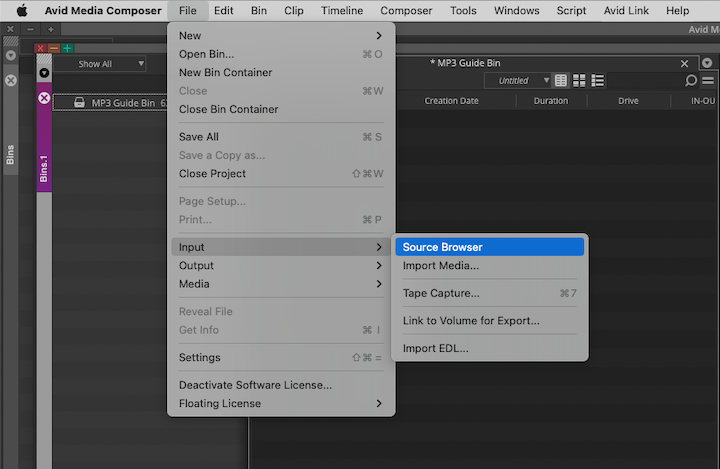
Task: Click the top-left gray plus button
Action: point(51,29)
